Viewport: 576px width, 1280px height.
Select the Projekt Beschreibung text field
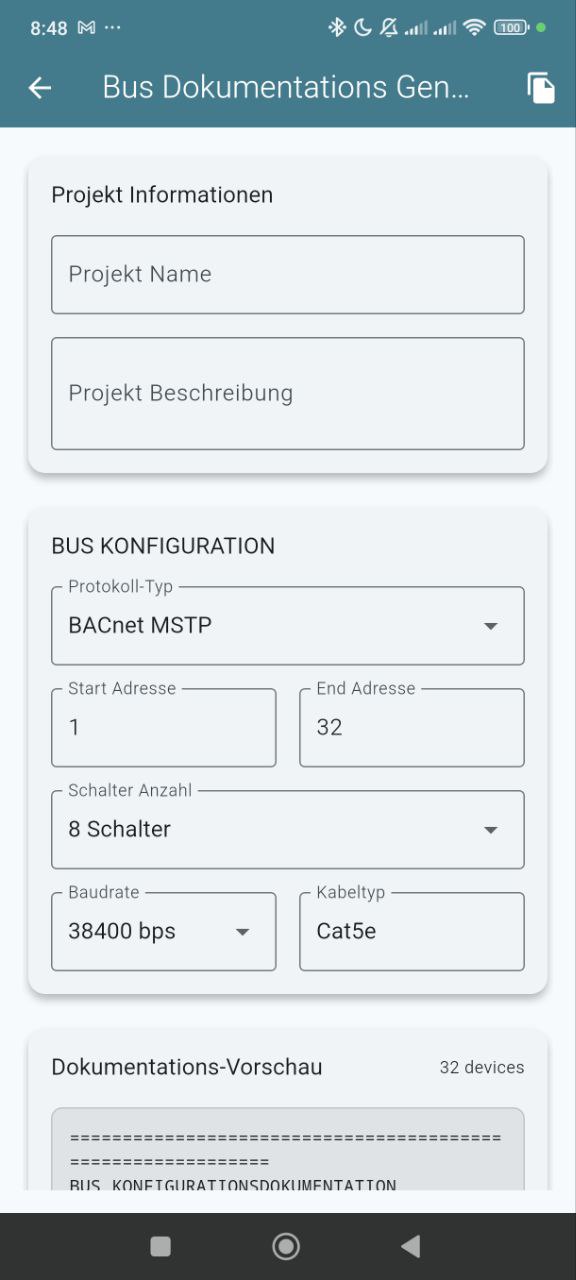pyautogui.click(x=288, y=392)
